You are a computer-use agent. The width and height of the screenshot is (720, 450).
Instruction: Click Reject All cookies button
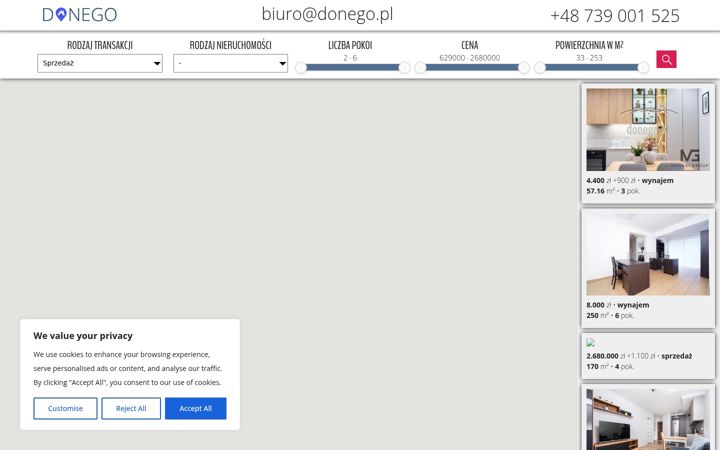tap(131, 408)
